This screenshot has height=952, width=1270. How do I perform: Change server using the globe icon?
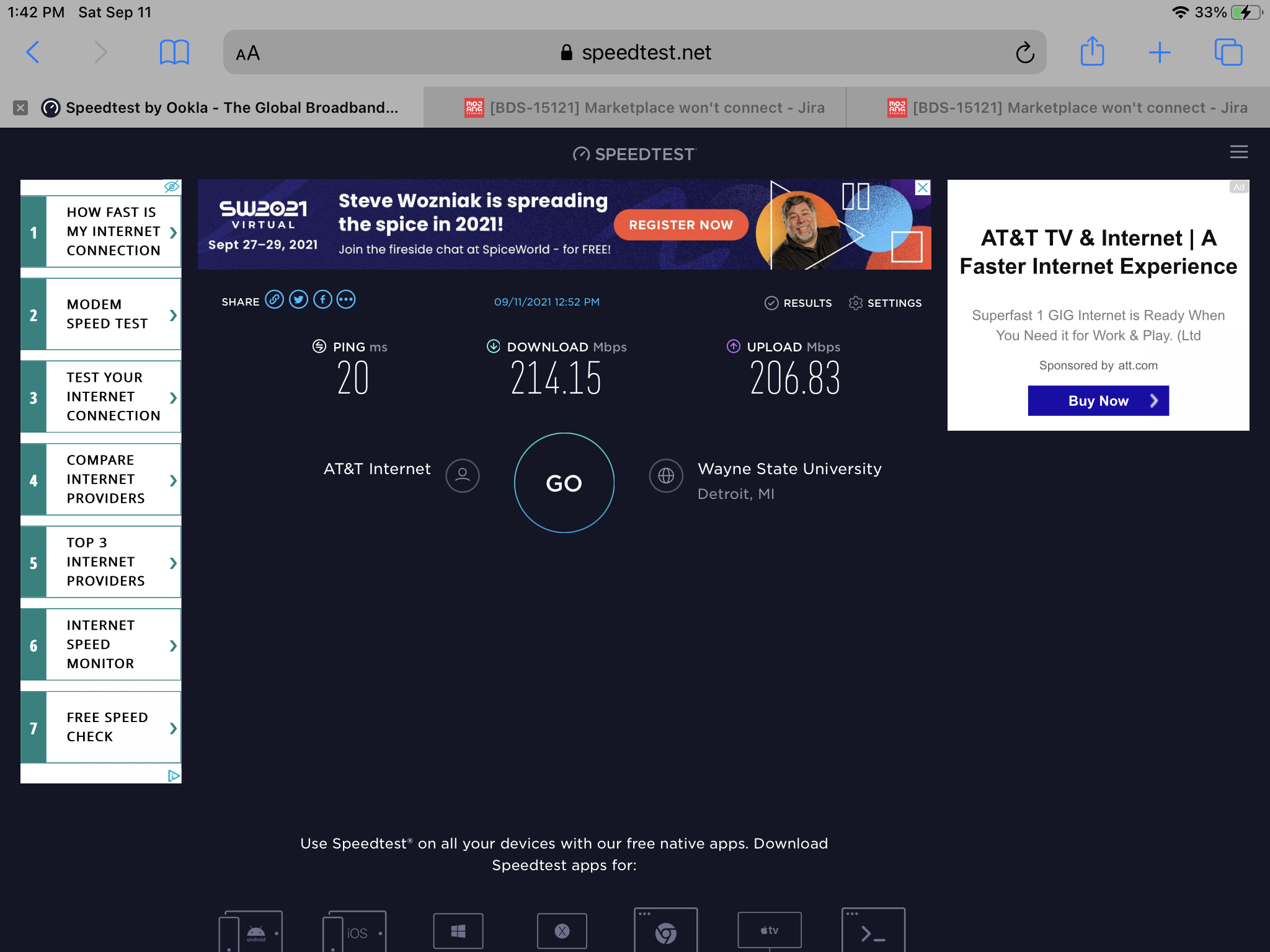[x=666, y=475]
